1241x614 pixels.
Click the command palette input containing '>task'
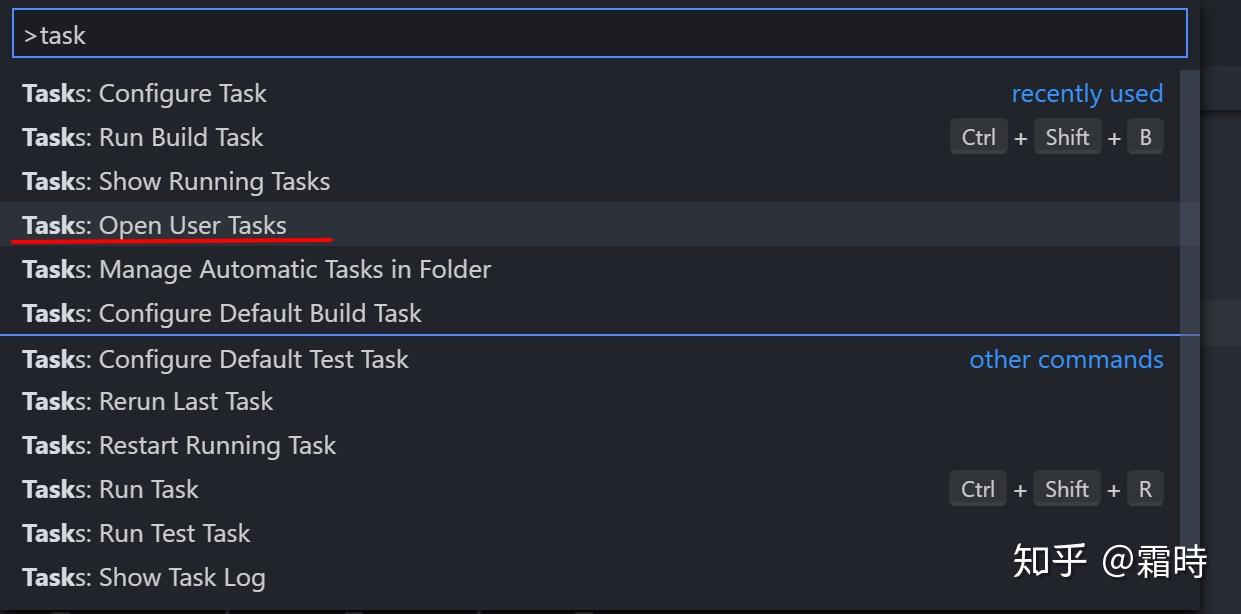[600, 35]
